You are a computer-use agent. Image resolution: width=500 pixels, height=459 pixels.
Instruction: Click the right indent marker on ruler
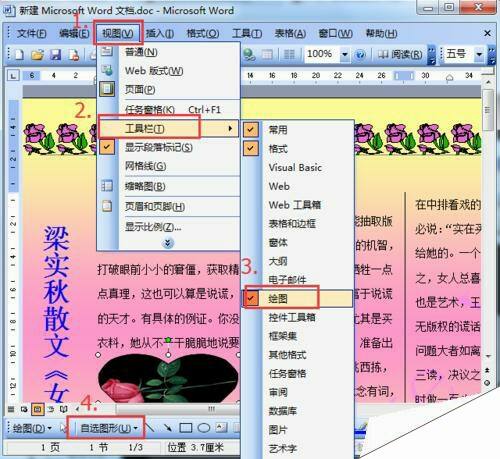pos(449,78)
